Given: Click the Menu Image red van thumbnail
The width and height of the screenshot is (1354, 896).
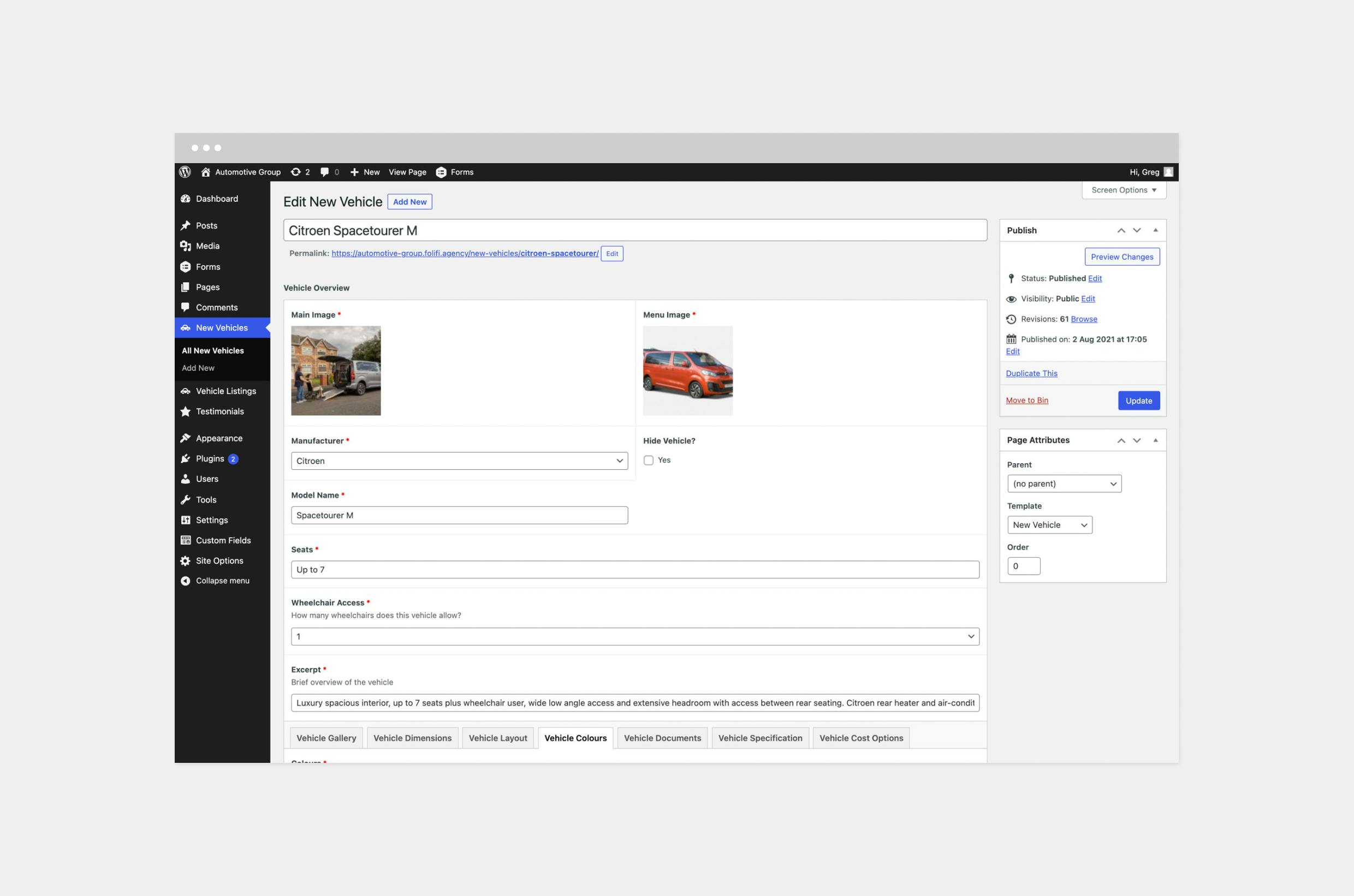Looking at the screenshot, I should [x=688, y=371].
